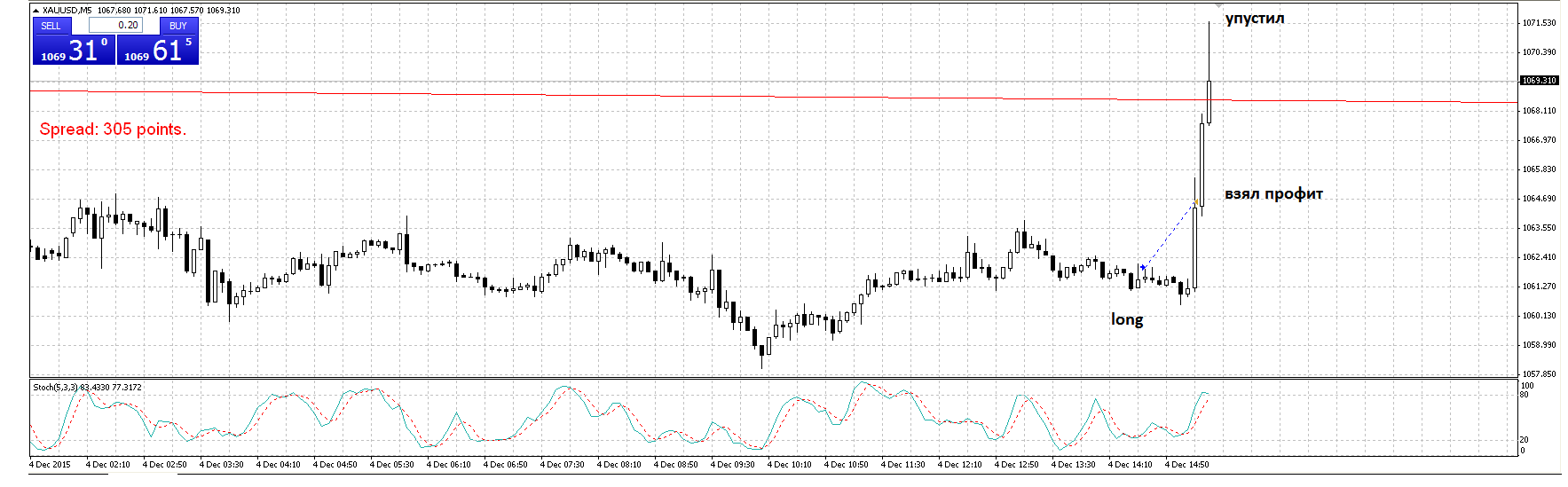1568x487 pixels.
Task: Select the 'упустил' text label
Action: pos(1255,19)
